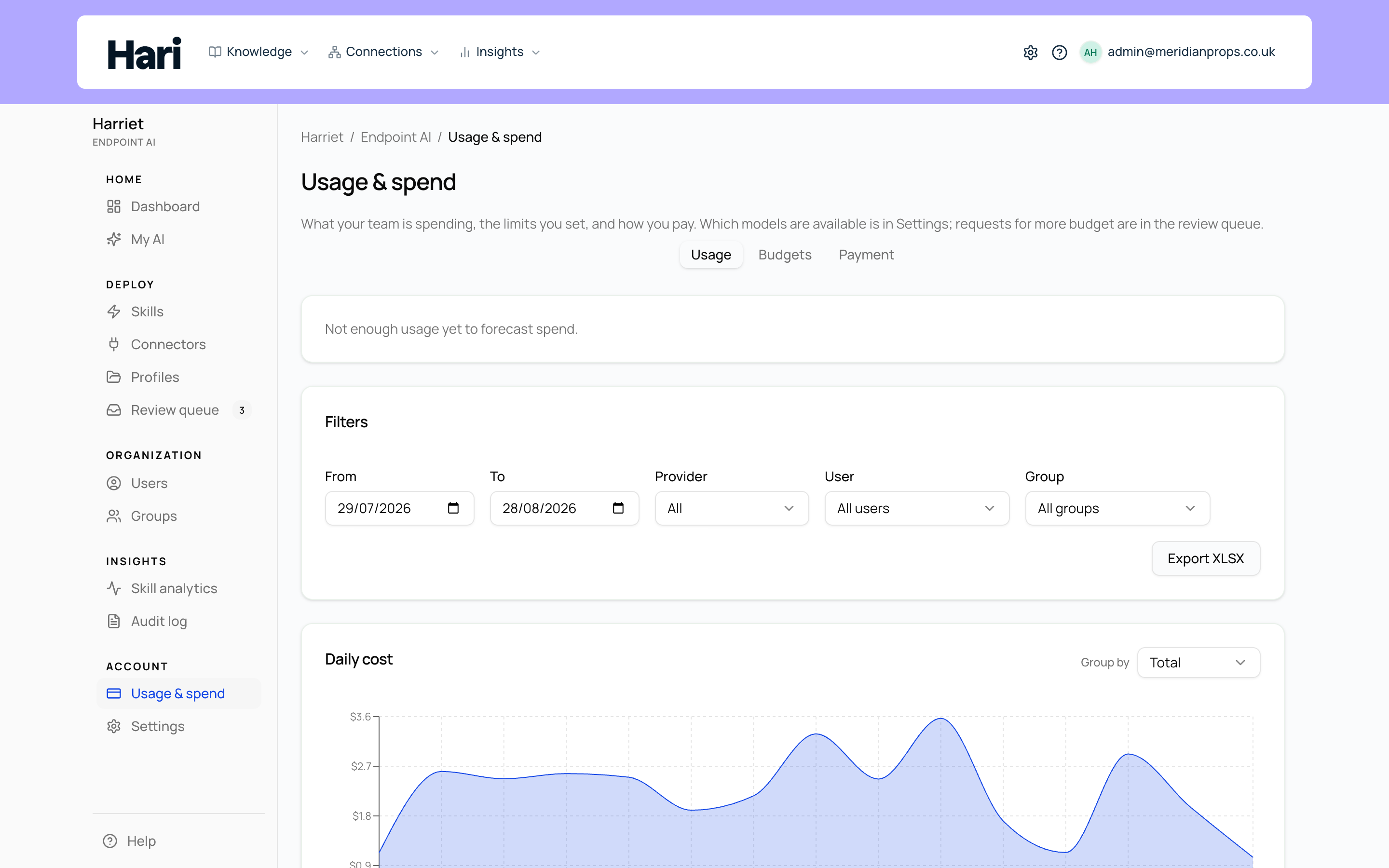Screen dimensions: 1389x868
Task: Click the sidebar Settings gear icon
Action: tap(114, 726)
